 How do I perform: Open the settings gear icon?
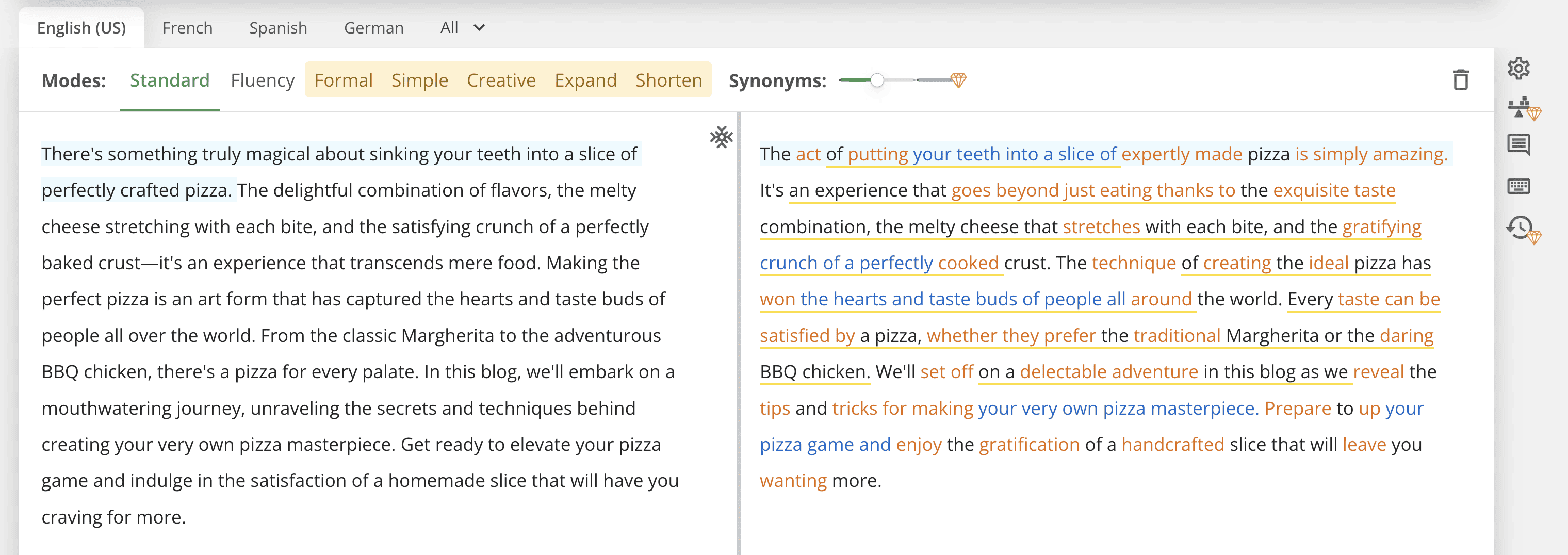[x=1518, y=68]
